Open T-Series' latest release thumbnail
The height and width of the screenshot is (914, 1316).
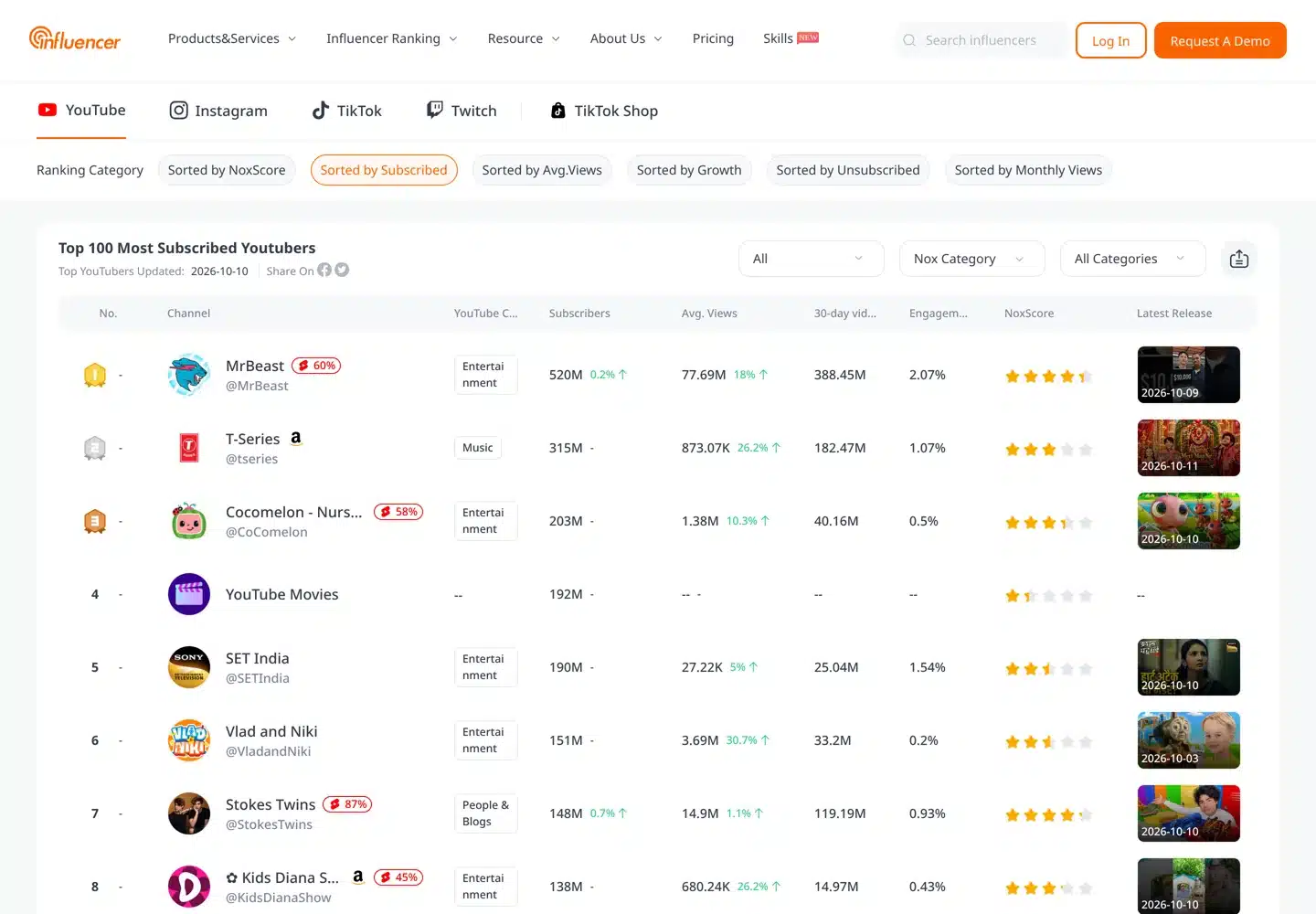tap(1189, 448)
